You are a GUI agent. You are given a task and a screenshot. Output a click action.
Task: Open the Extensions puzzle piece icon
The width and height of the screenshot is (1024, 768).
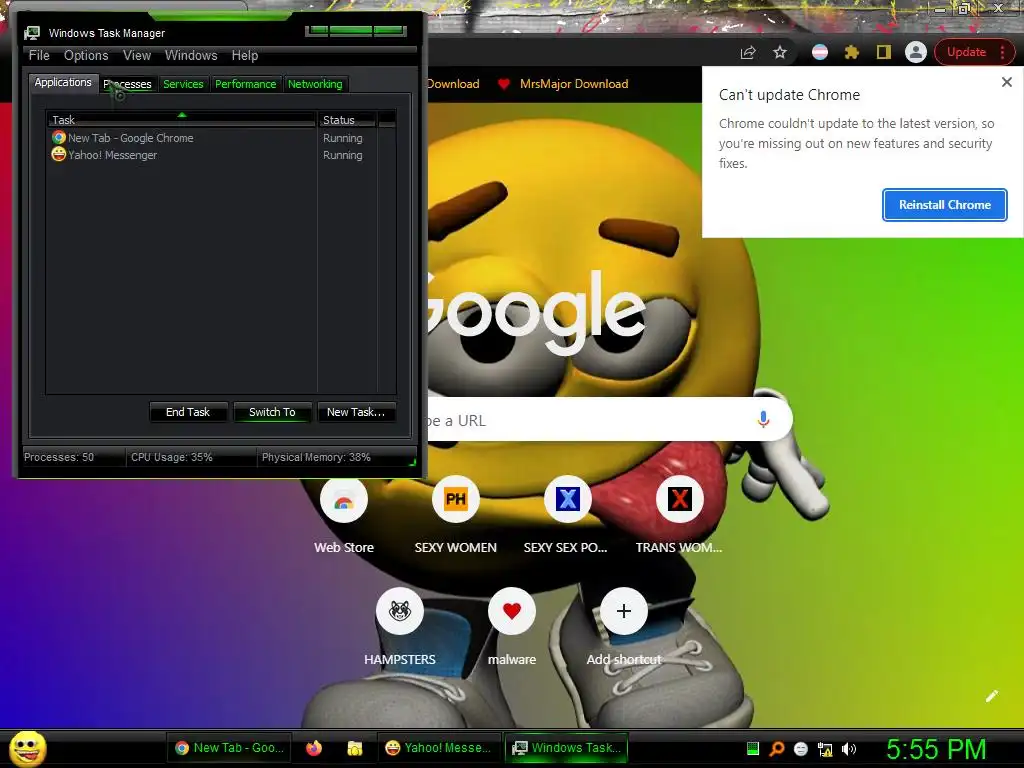coord(852,52)
